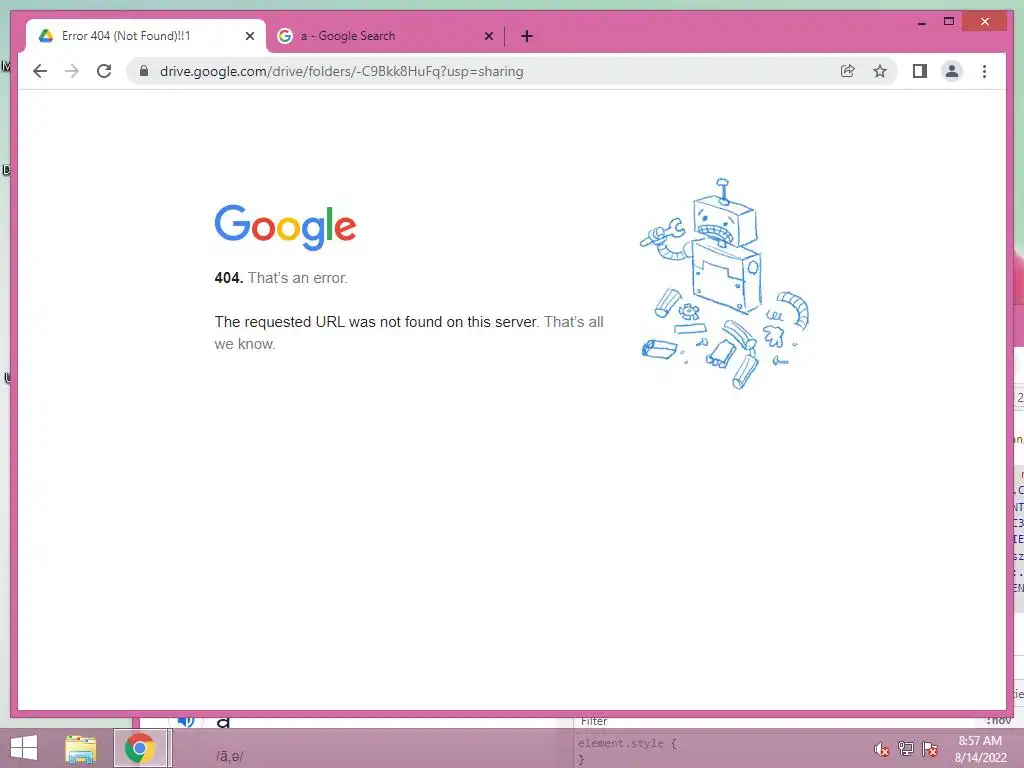
Task: Select the Error 404 (Not Found) tab
Action: (146, 36)
